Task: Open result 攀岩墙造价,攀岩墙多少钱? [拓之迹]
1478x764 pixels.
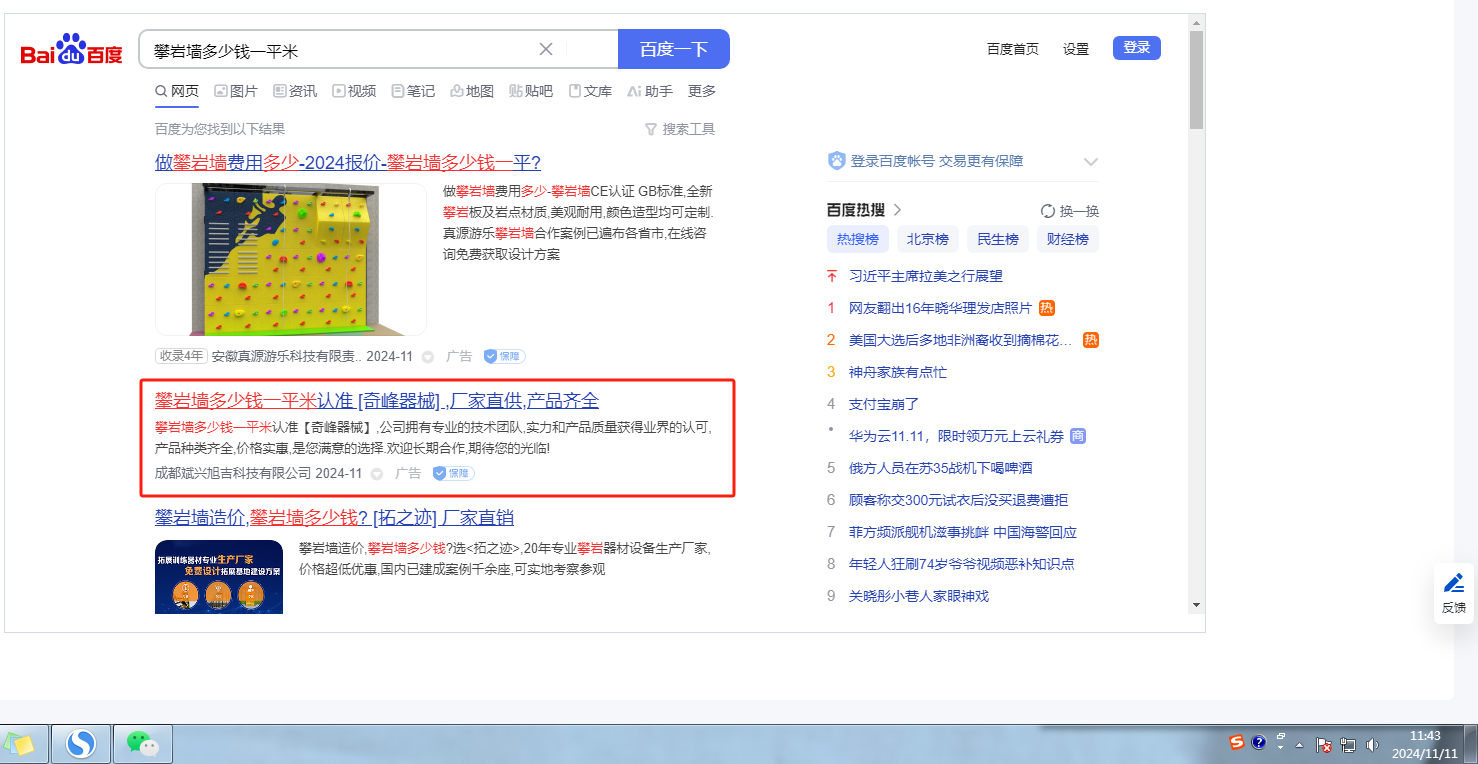Action: click(335, 518)
